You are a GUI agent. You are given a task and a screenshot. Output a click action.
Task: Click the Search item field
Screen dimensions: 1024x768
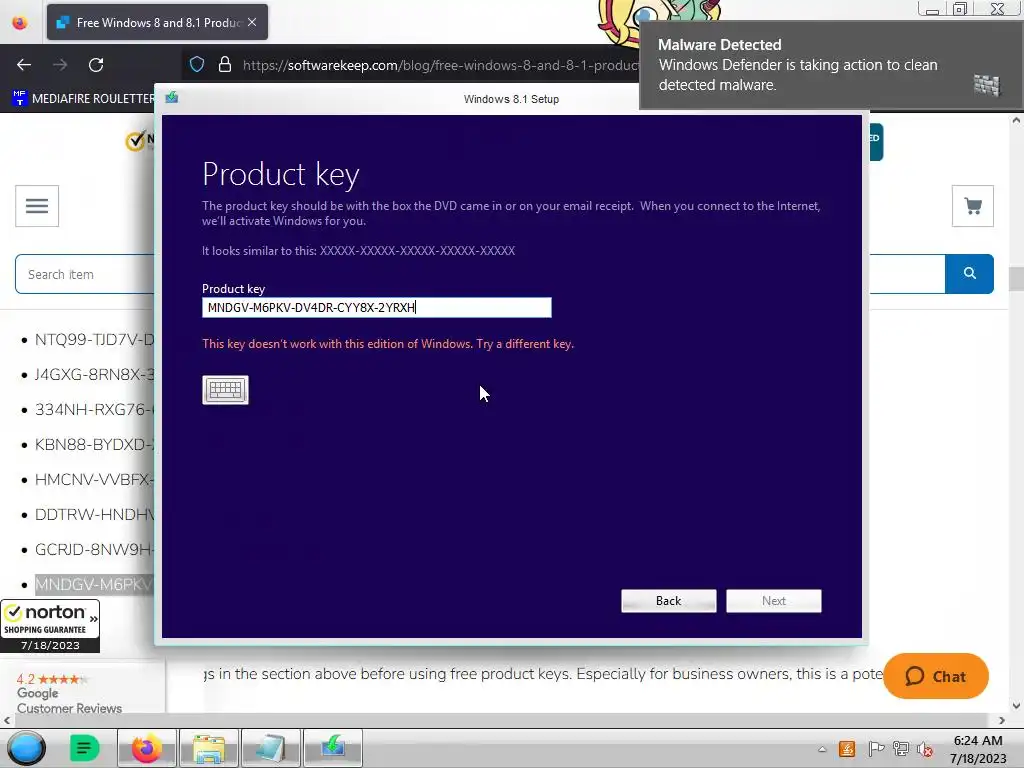[85, 274]
